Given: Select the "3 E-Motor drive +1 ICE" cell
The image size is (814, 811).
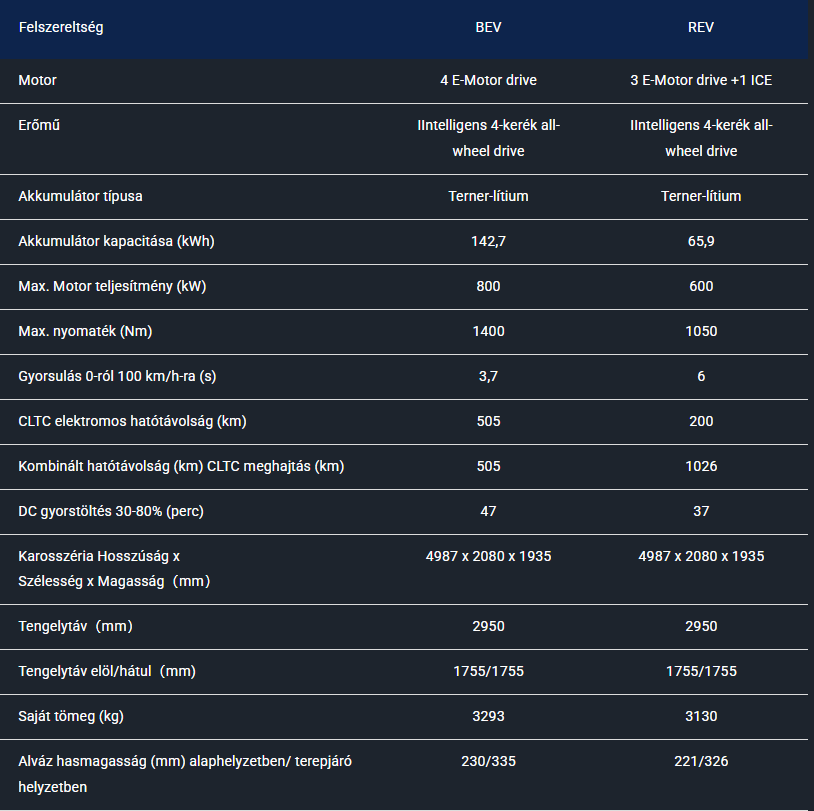Looking at the screenshot, I should click(x=701, y=80).
